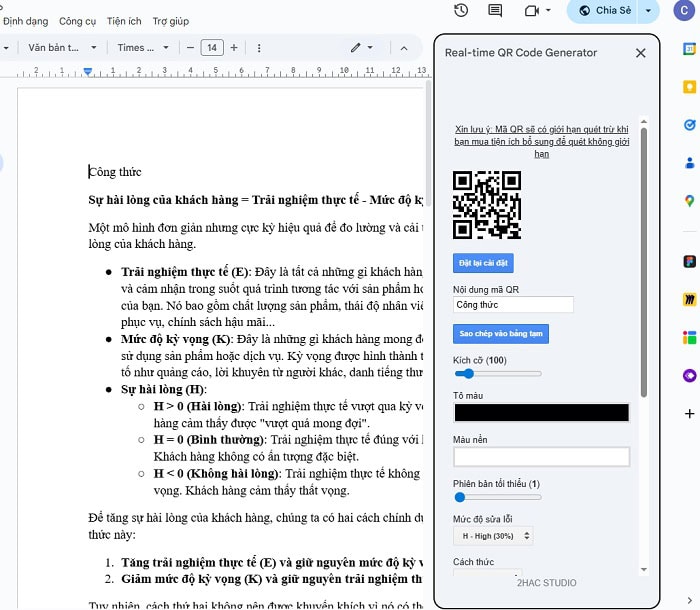Click the Công thức heading text
Image resolution: width=700 pixels, height=610 pixels.
115,172
